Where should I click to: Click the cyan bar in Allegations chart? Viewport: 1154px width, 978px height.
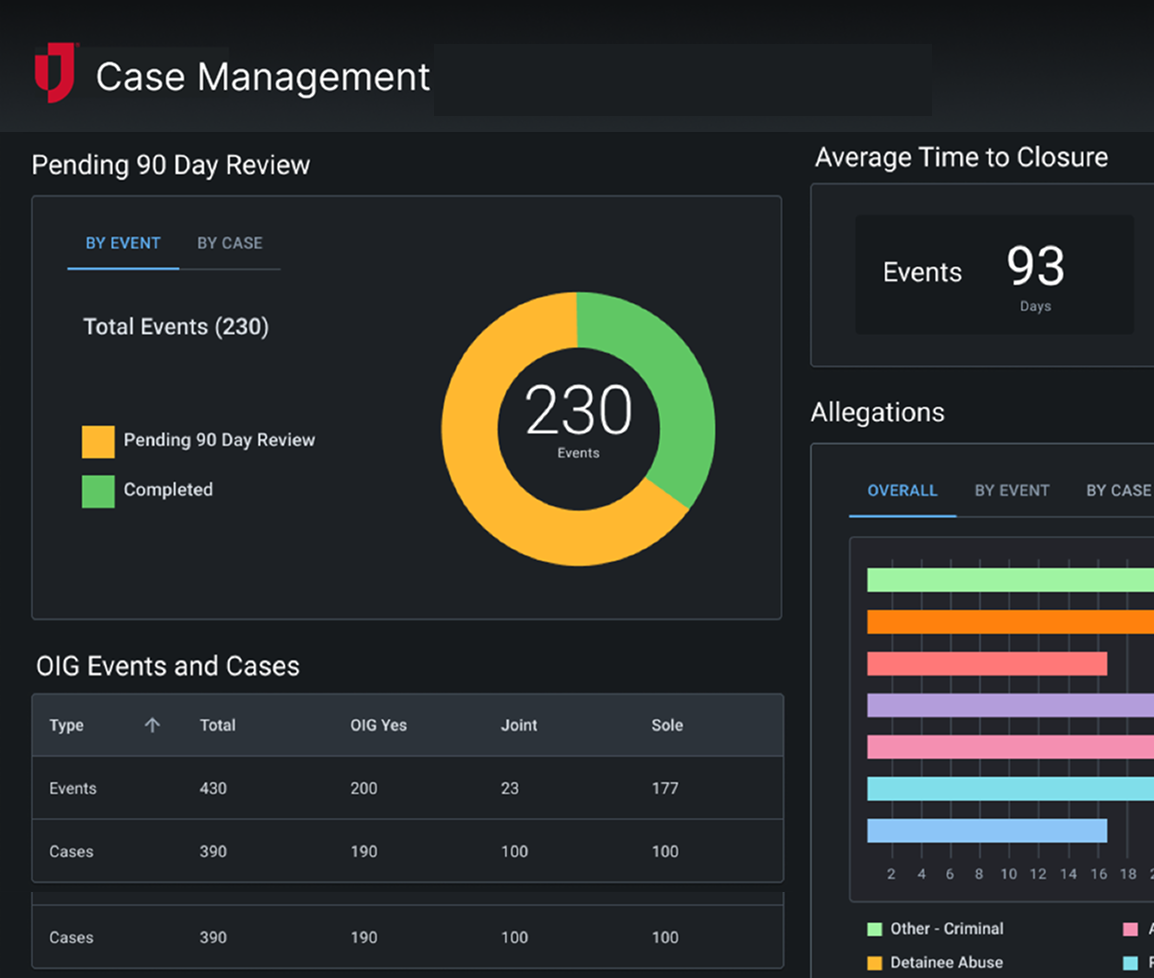1010,789
